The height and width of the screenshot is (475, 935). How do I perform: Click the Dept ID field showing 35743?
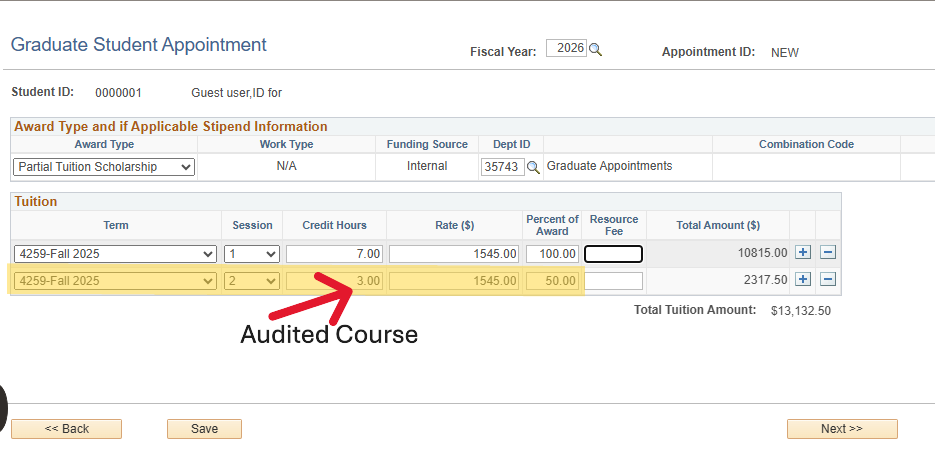[x=502, y=167]
